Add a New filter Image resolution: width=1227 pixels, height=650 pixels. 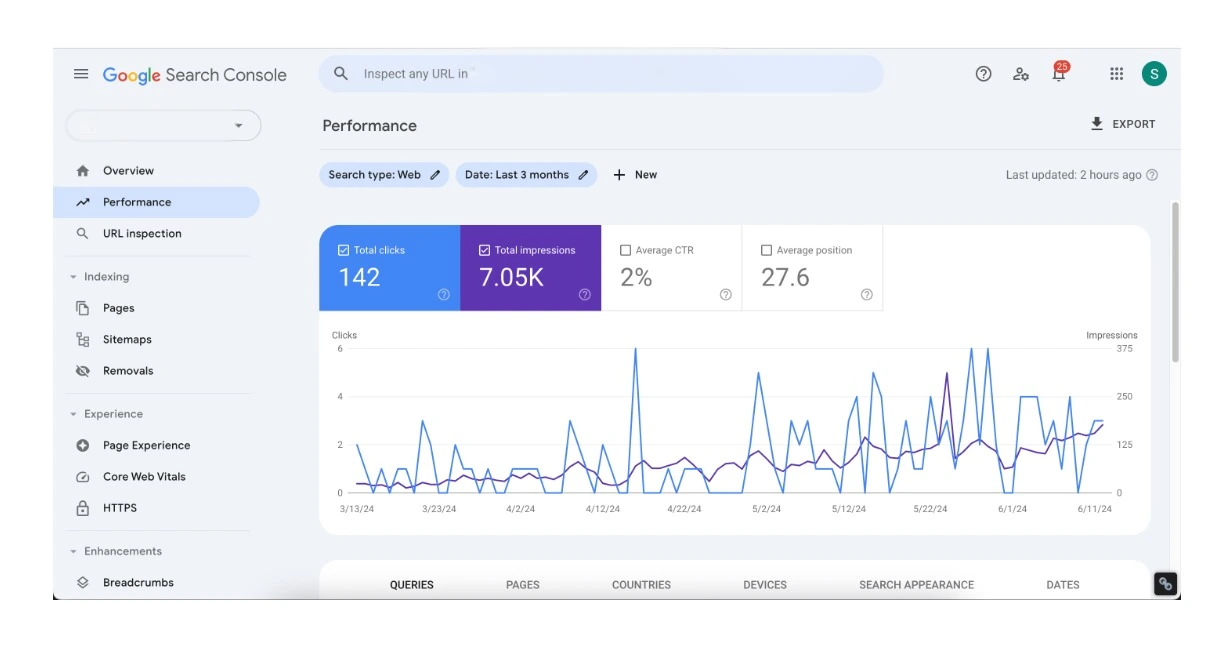(x=635, y=175)
